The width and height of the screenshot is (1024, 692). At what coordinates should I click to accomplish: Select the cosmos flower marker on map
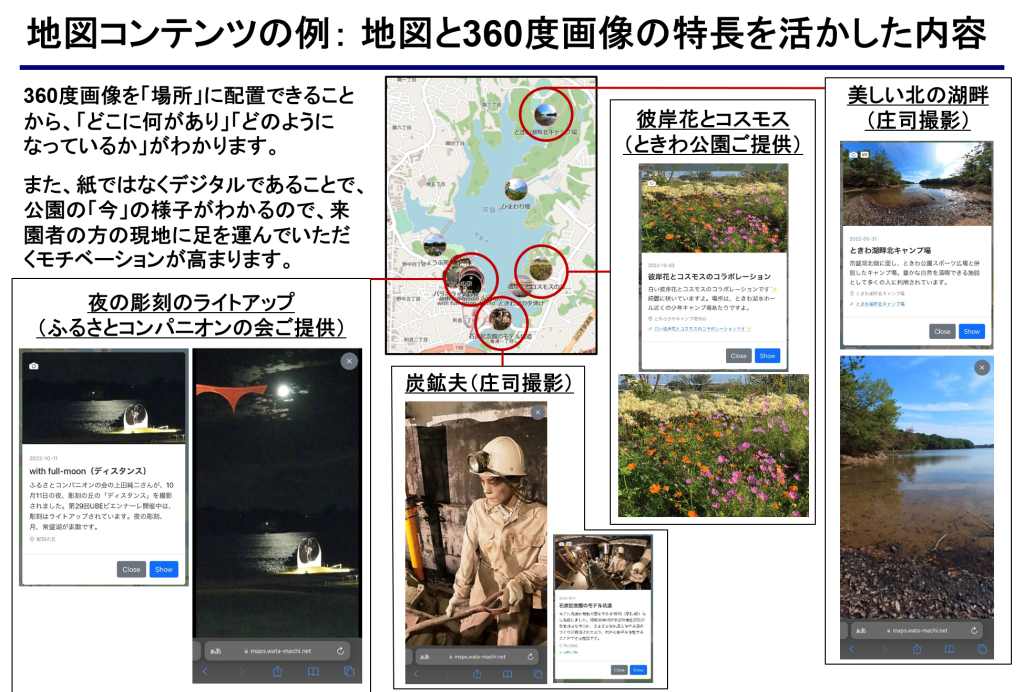(540, 268)
